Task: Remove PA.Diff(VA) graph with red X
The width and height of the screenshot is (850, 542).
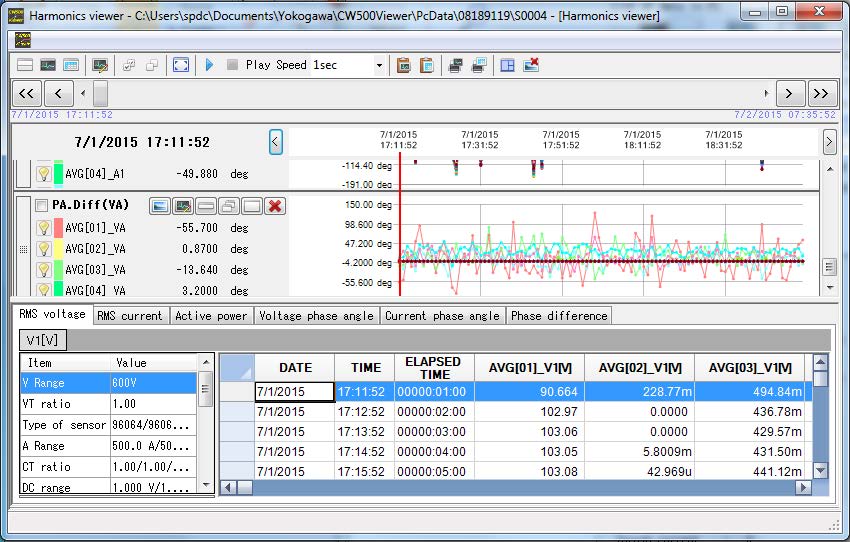Action: click(275, 206)
